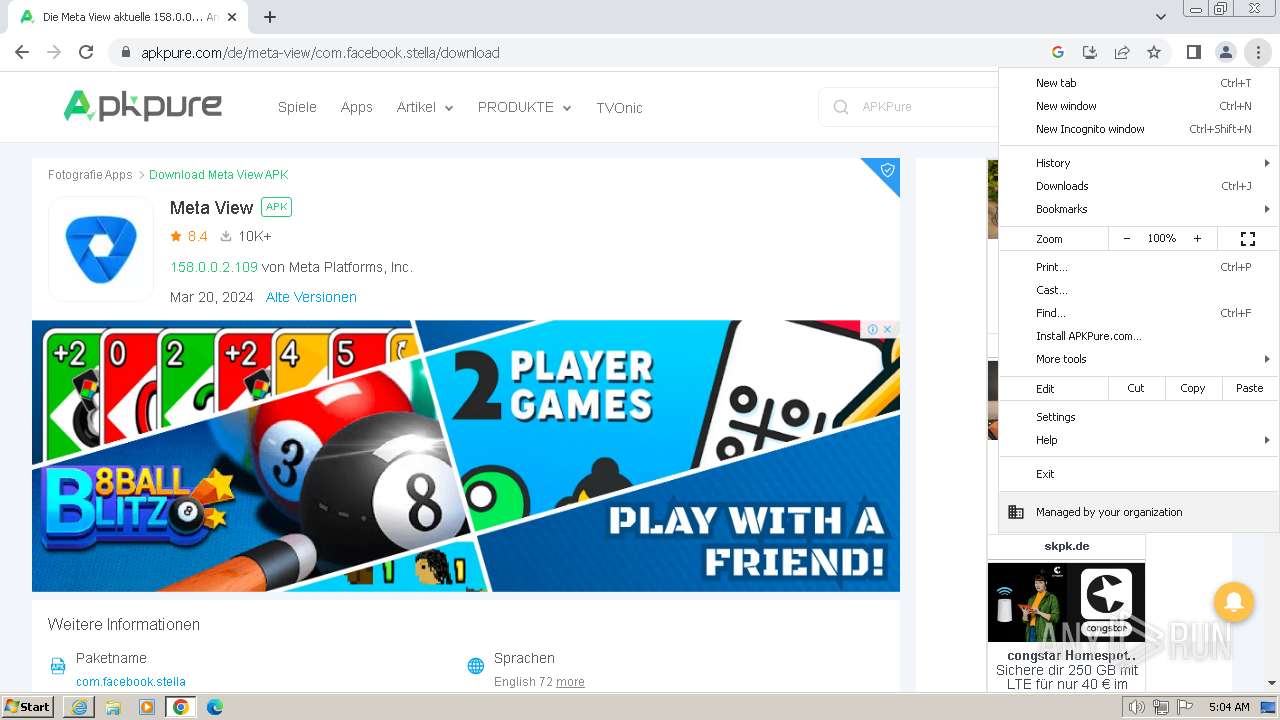Click Managed by your organization
Screen dimensions: 1280x720
(1139, 512)
